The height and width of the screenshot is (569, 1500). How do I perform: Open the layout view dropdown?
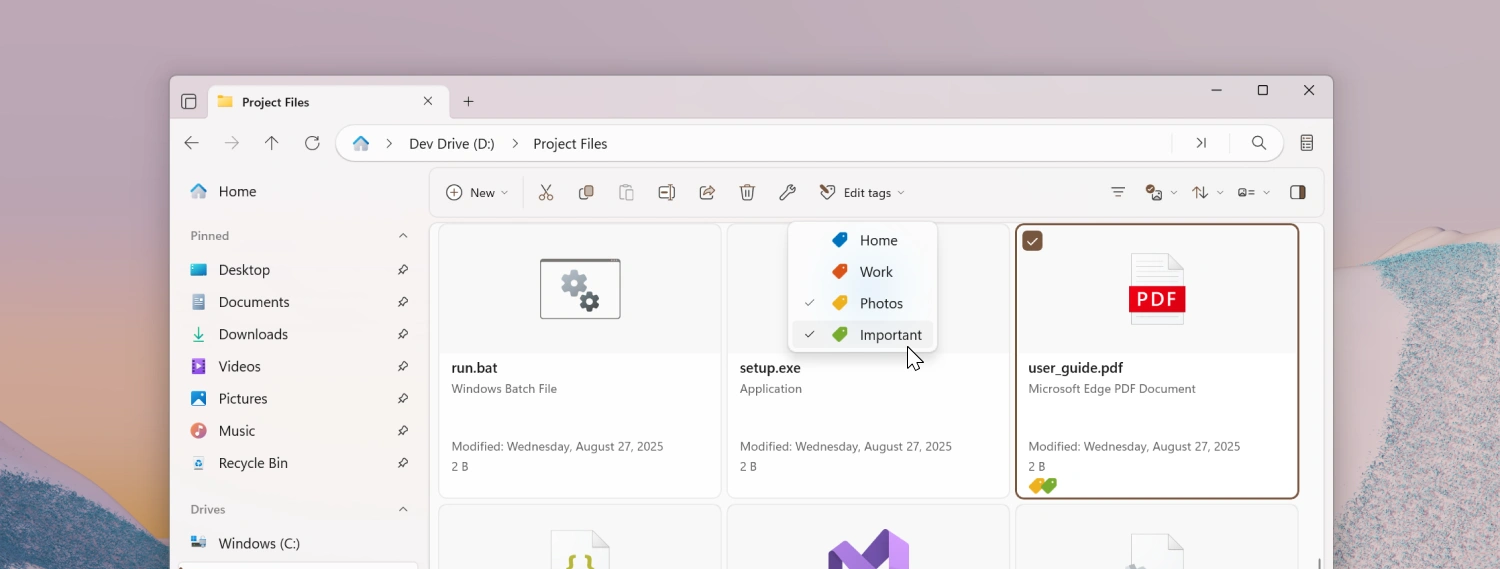point(1254,193)
